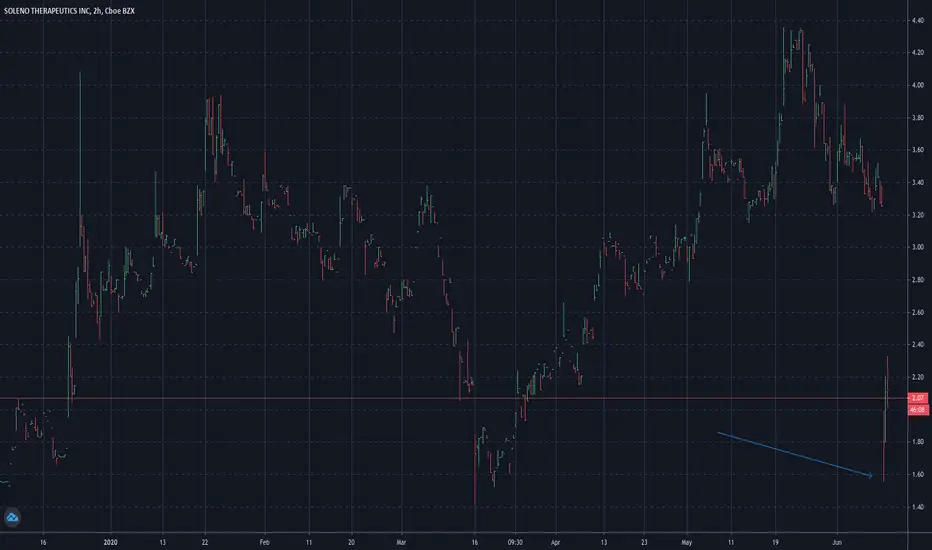Click the 3.80 price axis label

(918, 118)
